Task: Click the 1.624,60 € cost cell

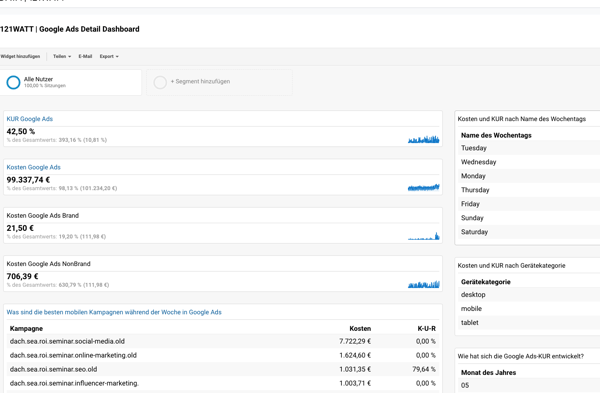Action: tap(355, 355)
